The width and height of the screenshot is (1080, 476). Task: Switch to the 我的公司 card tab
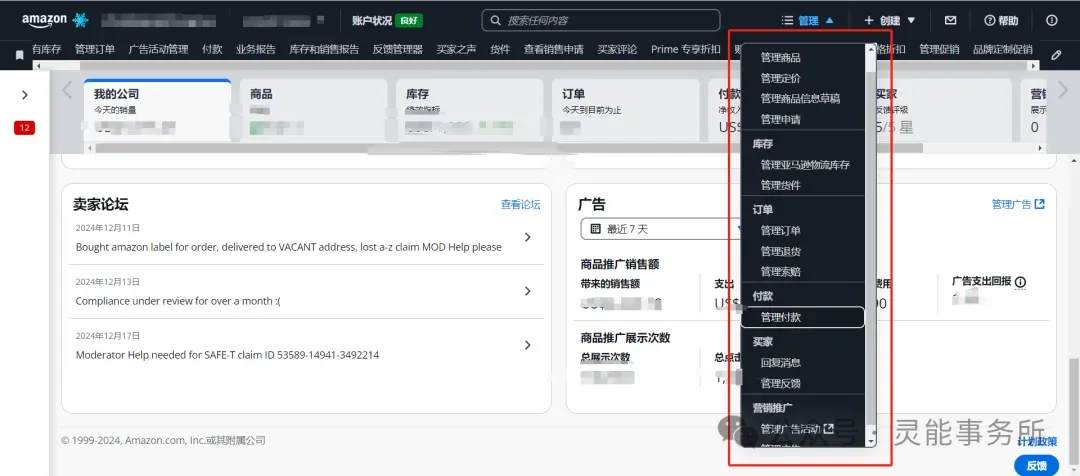157,110
